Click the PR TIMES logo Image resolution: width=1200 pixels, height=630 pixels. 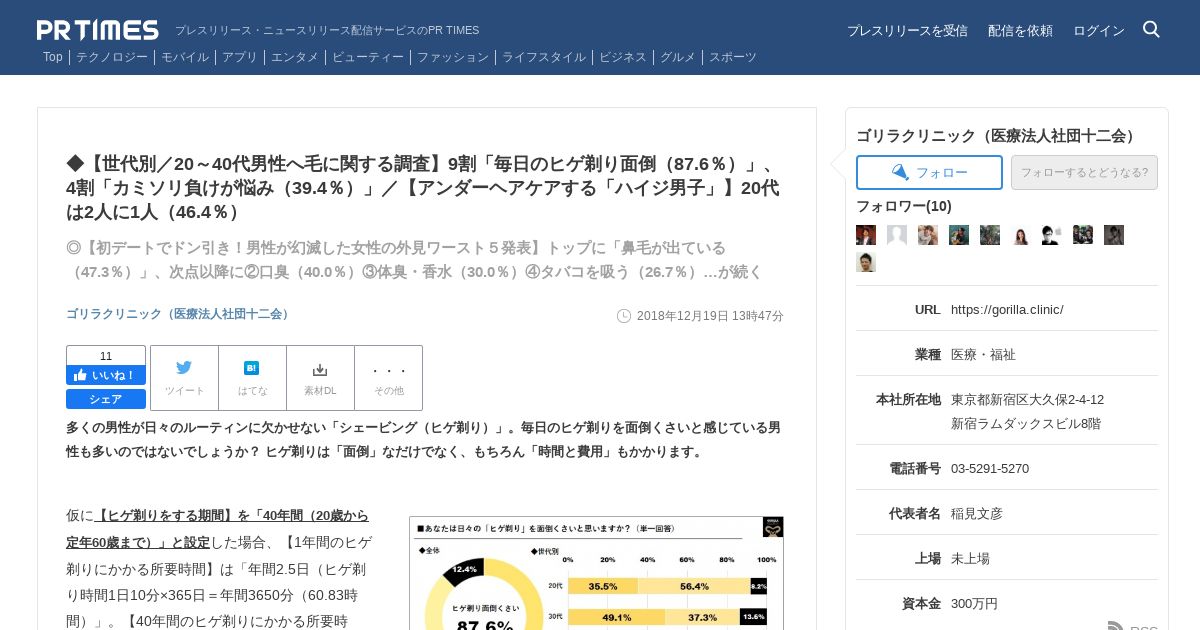[x=98, y=30]
